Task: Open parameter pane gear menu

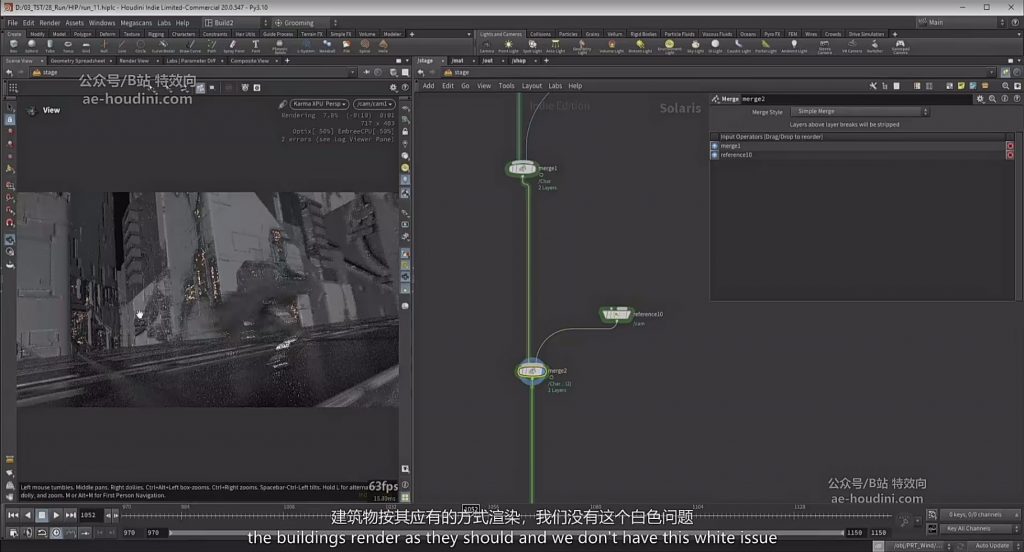Action: tap(980, 99)
